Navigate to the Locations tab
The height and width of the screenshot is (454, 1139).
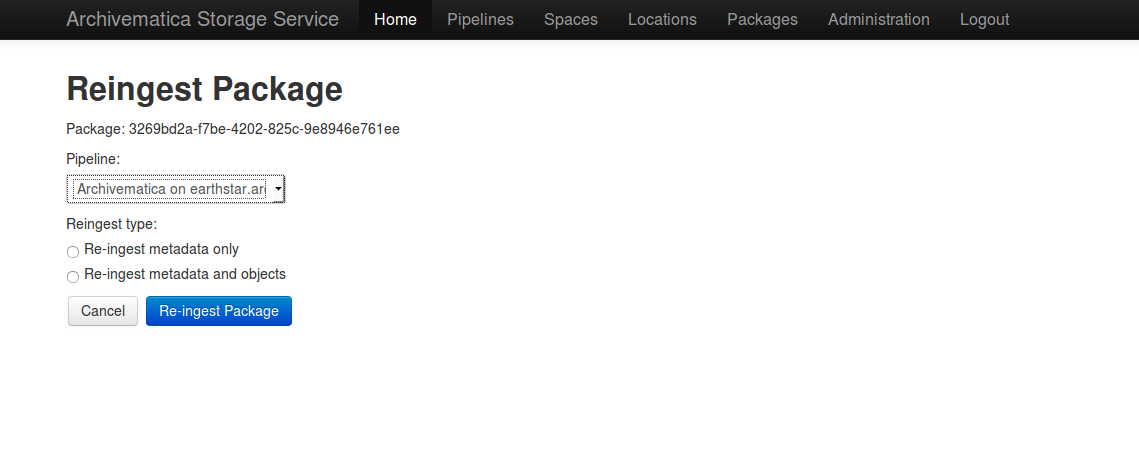[x=662, y=19]
